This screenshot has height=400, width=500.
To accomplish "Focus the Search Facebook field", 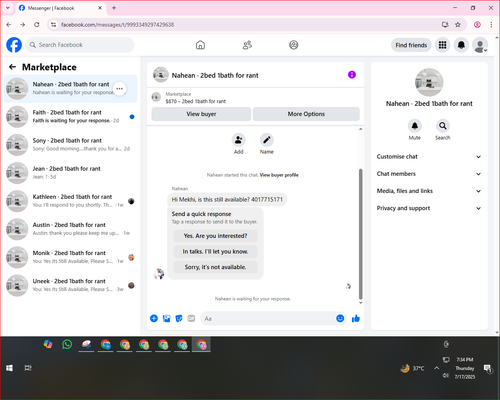I will (80, 45).
